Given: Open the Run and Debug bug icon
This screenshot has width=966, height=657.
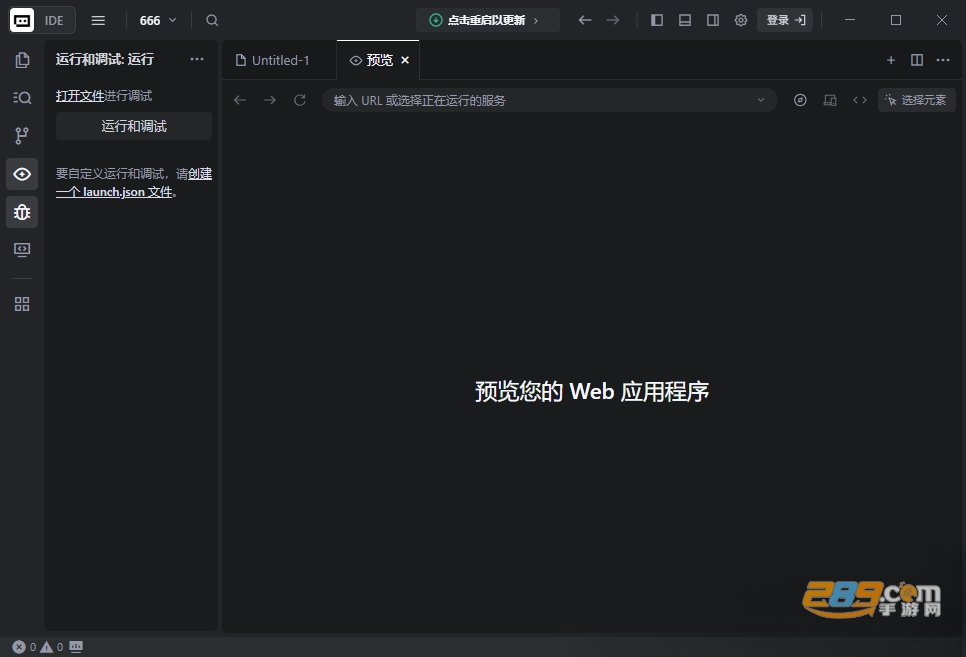Looking at the screenshot, I should pyautogui.click(x=22, y=212).
